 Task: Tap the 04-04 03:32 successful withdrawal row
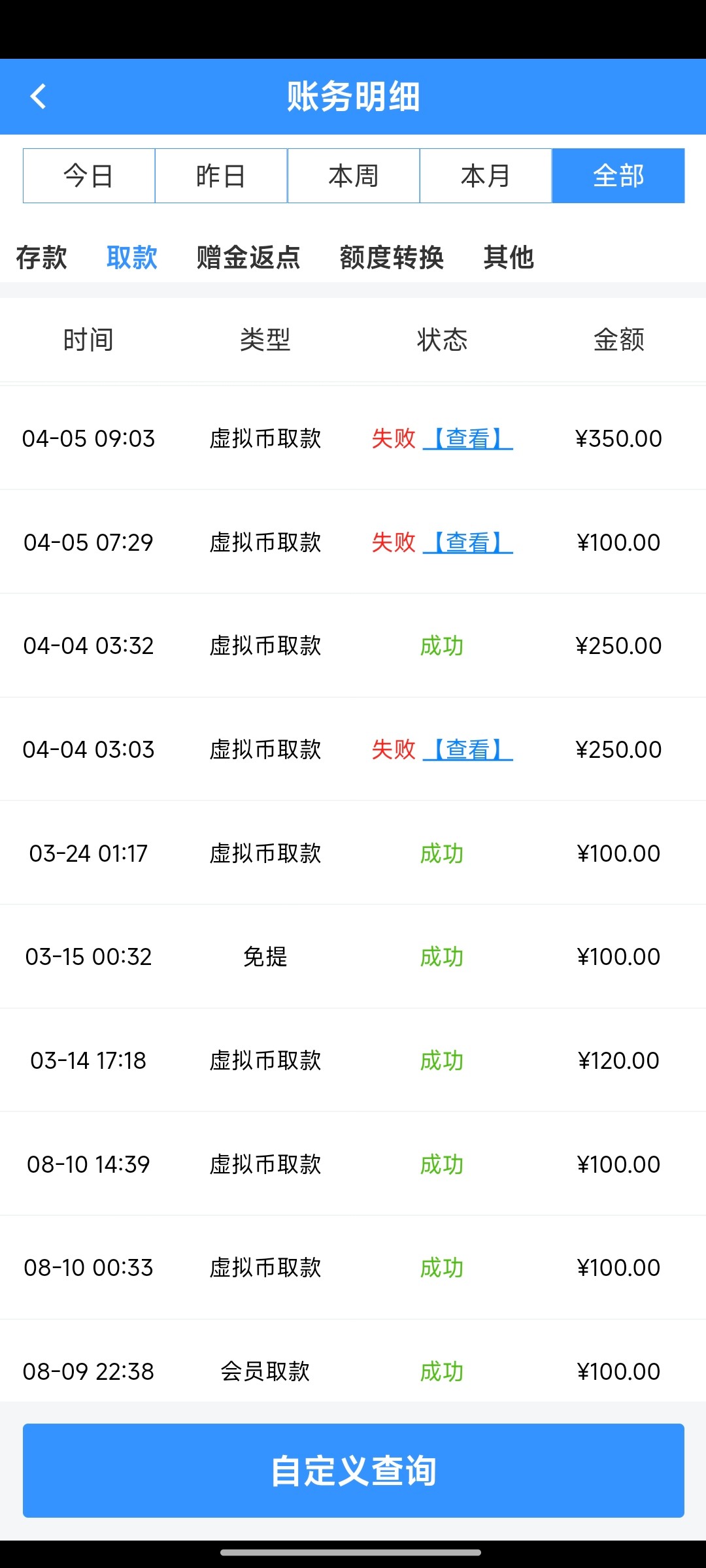pyautogui.click(x=353, y=645)
